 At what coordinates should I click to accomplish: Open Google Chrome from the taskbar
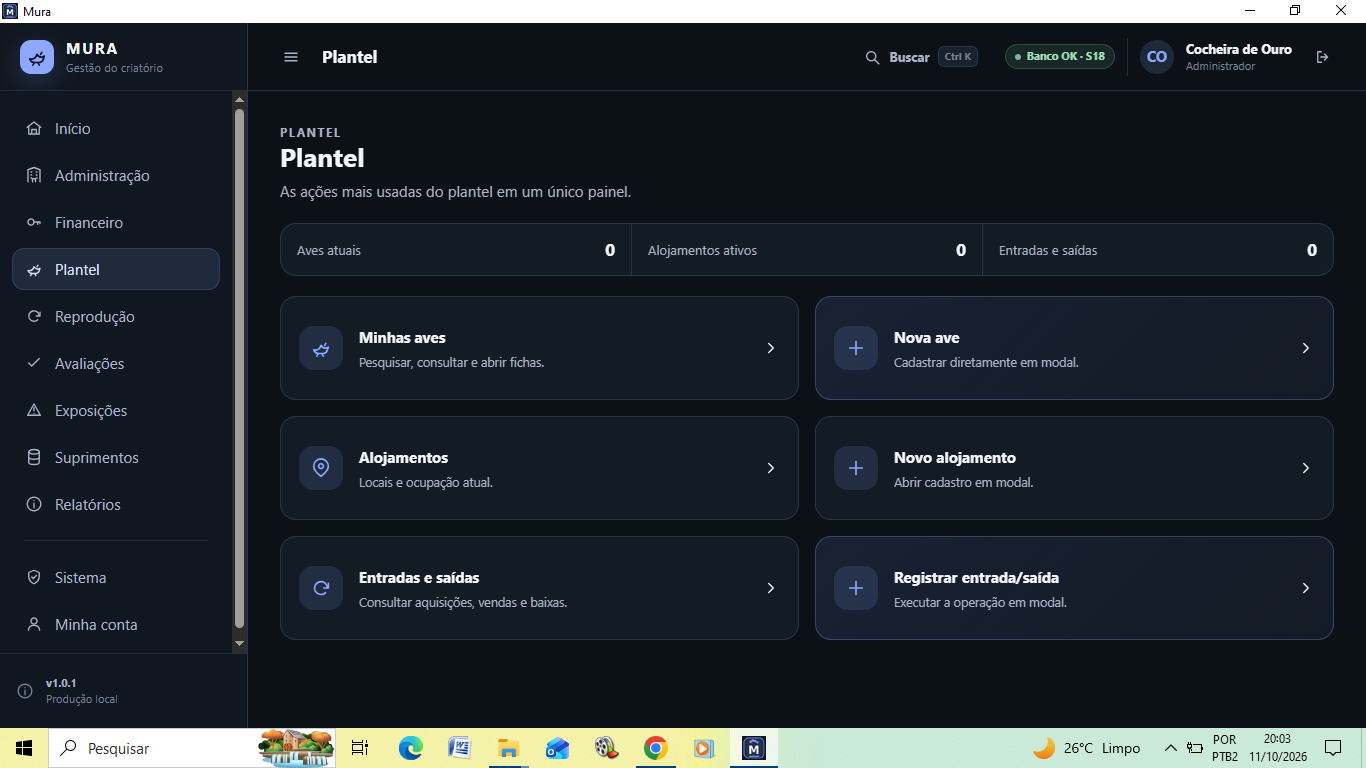656,748
